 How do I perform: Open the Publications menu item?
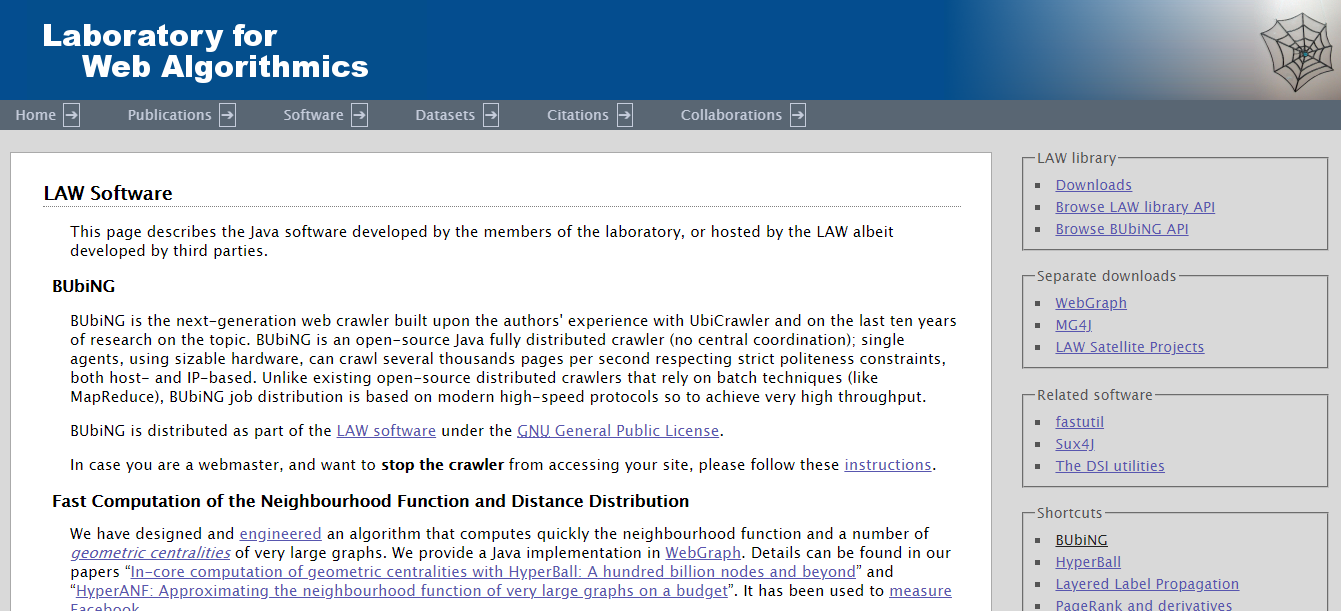169,115
